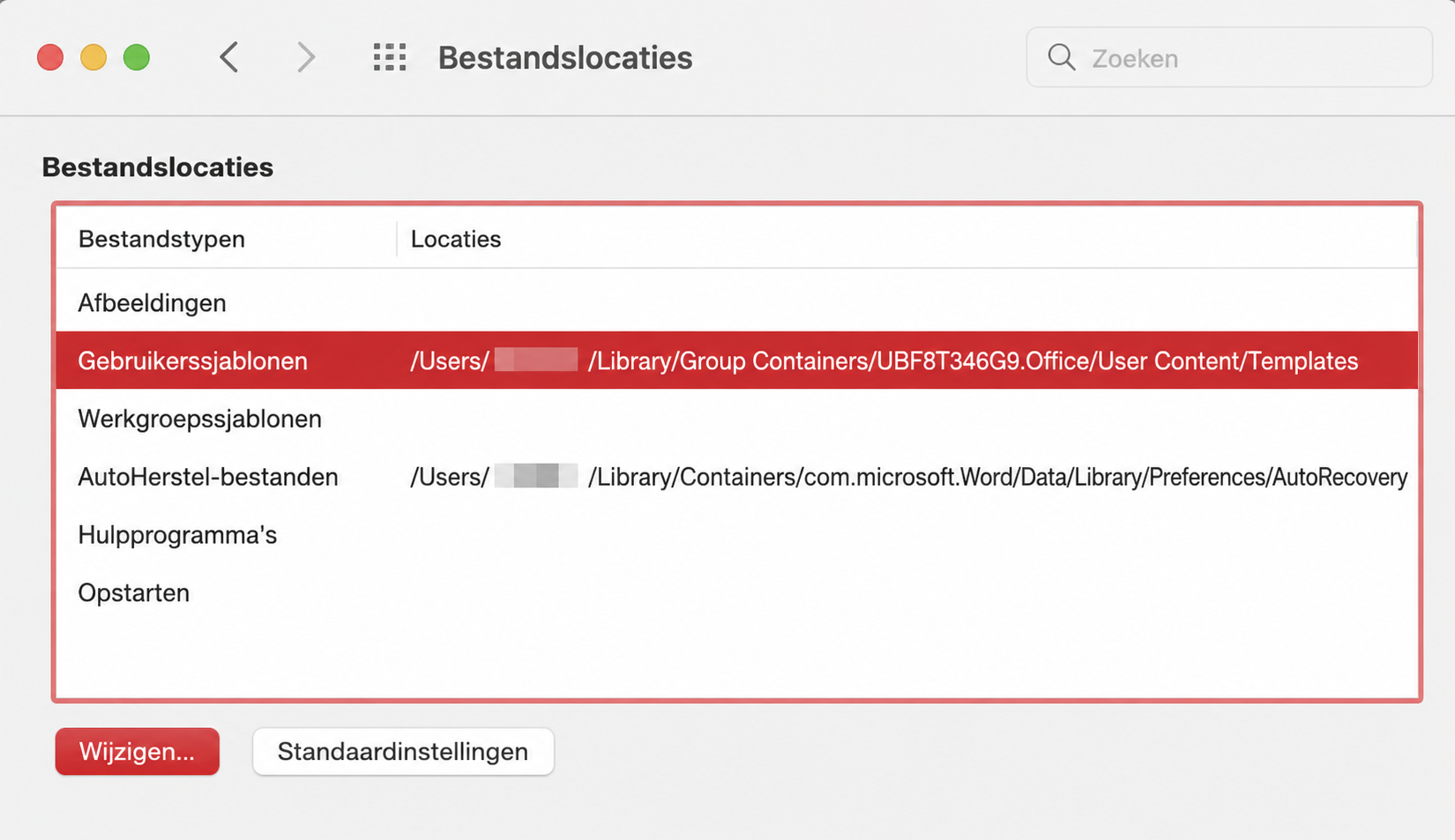This screenshot has width=1455, height=840.
Task: Click the Bestandstypen column header
Action: click(x=227, y=239)
